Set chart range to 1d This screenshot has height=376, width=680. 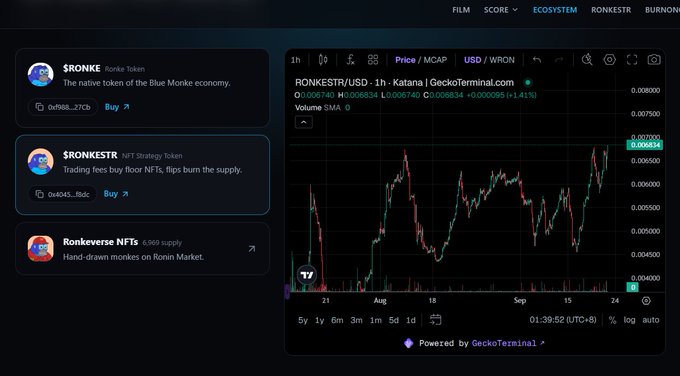click(x=411, y=320)
